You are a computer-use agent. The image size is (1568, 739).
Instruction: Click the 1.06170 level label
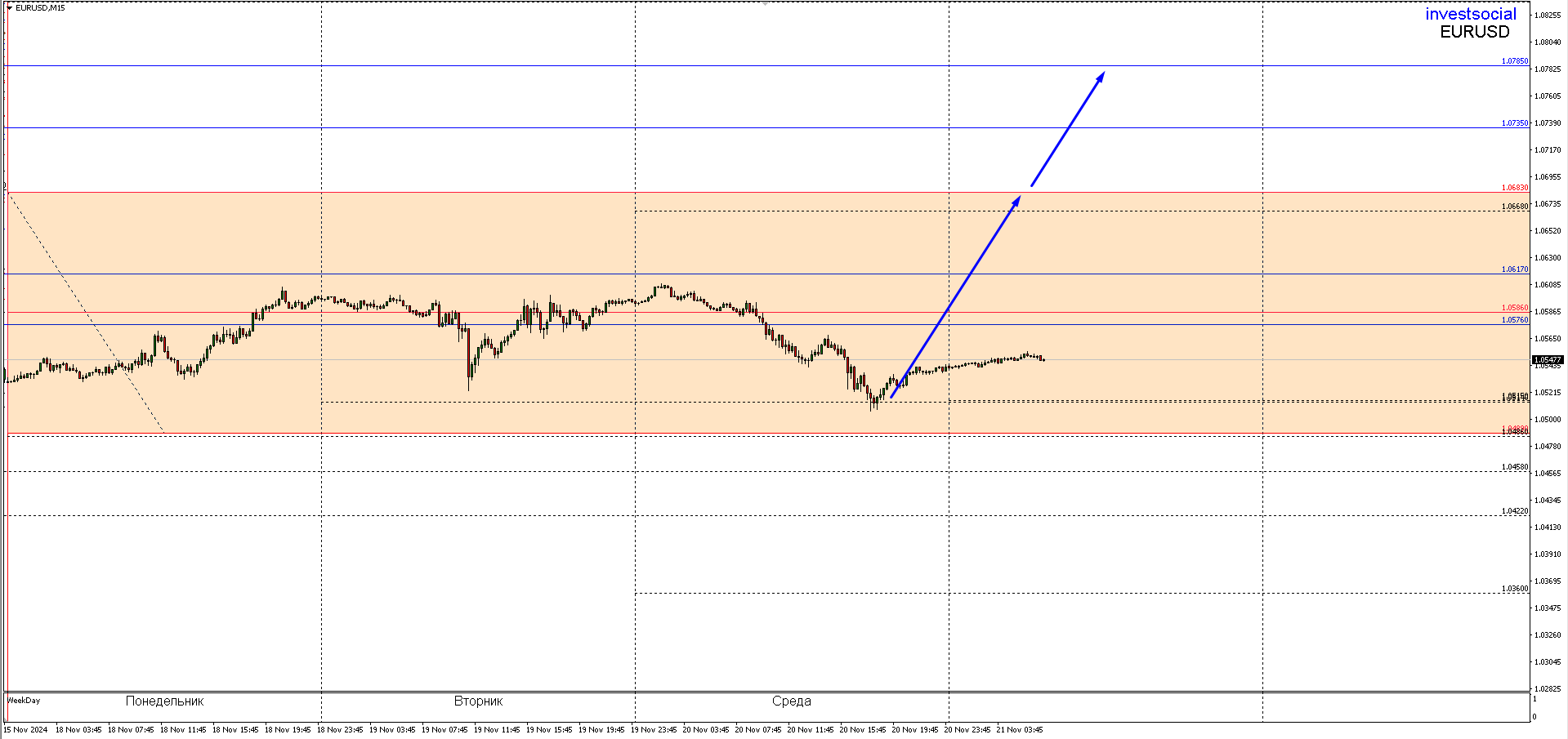(1515, 269)
